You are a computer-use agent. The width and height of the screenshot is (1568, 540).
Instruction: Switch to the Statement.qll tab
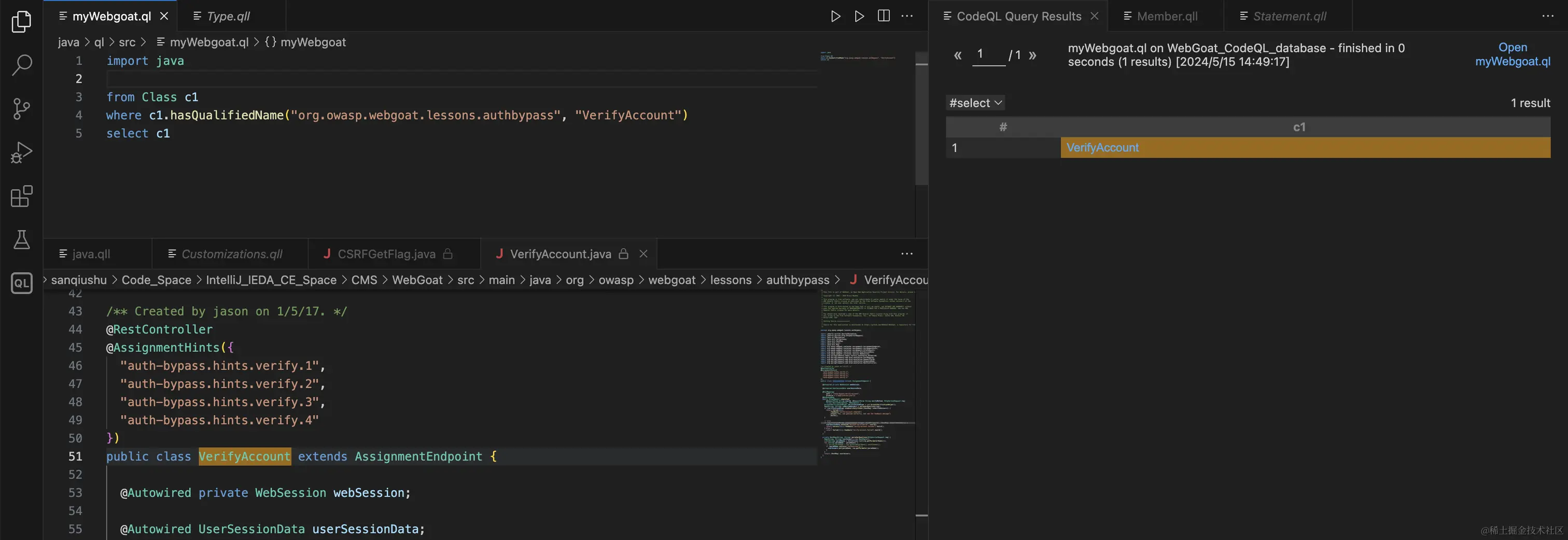(x=1289, y=17)
